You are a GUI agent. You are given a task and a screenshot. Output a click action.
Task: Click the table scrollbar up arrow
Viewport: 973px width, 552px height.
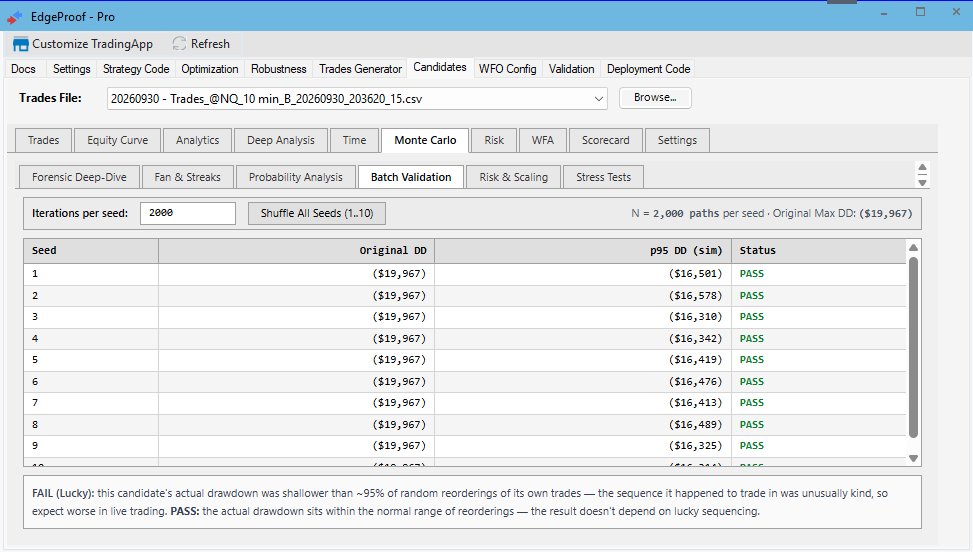(913, 247)
